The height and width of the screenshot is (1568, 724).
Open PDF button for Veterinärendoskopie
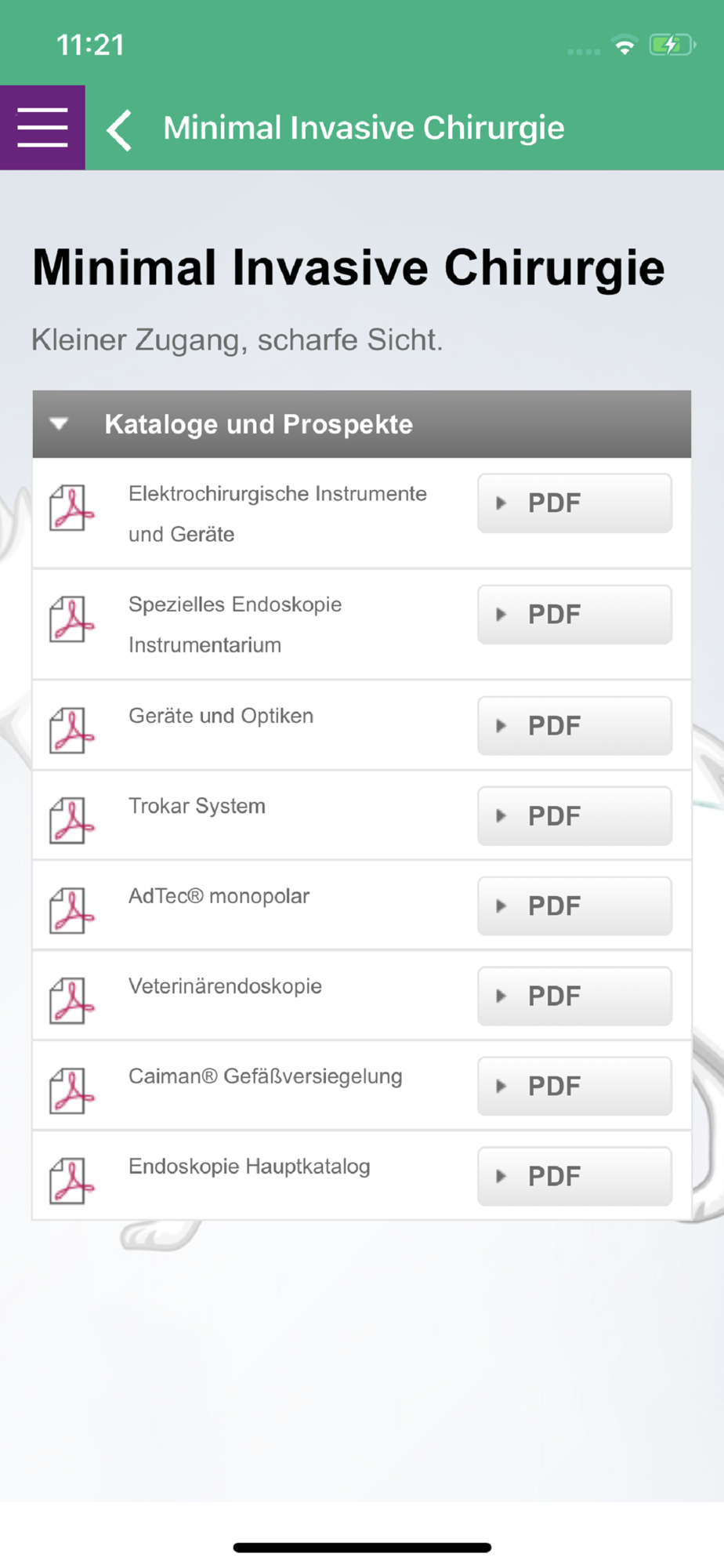point(574,996)
